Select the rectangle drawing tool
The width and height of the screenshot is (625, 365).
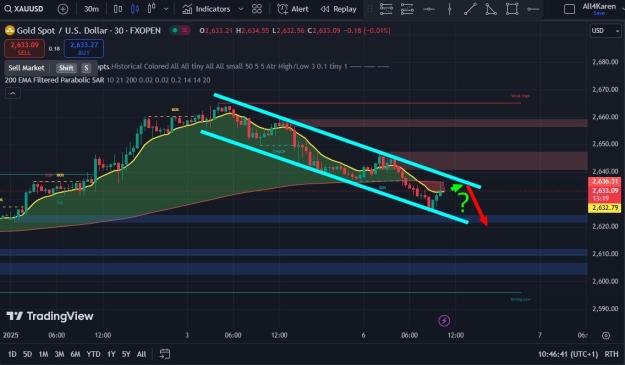pos(512,9)
